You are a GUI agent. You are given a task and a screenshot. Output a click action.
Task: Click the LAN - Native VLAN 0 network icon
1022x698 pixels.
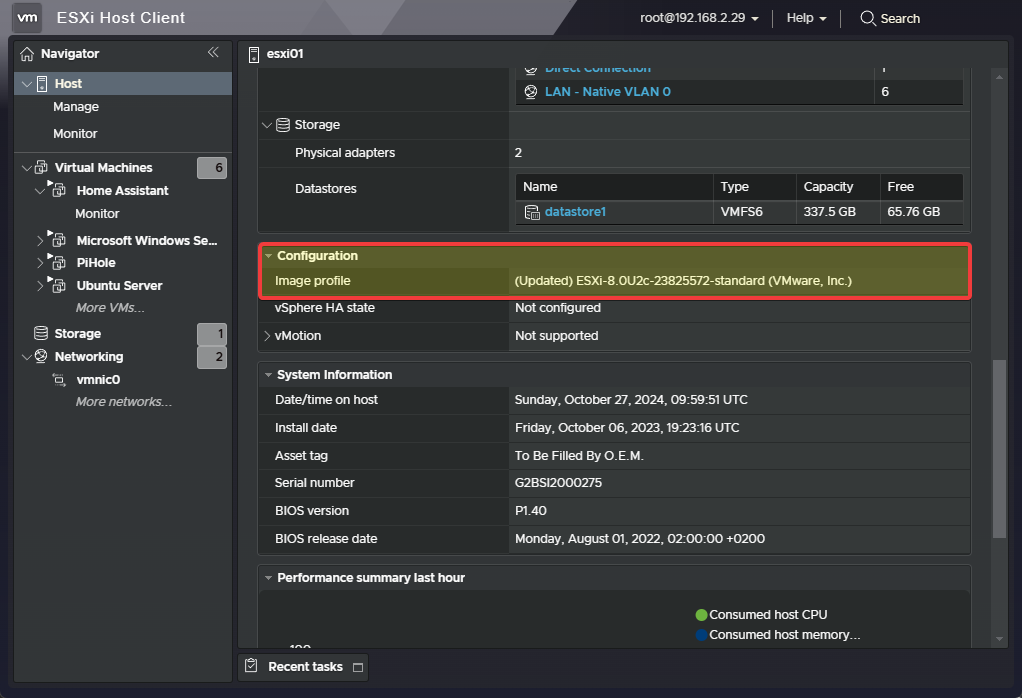tap(531, 92)
